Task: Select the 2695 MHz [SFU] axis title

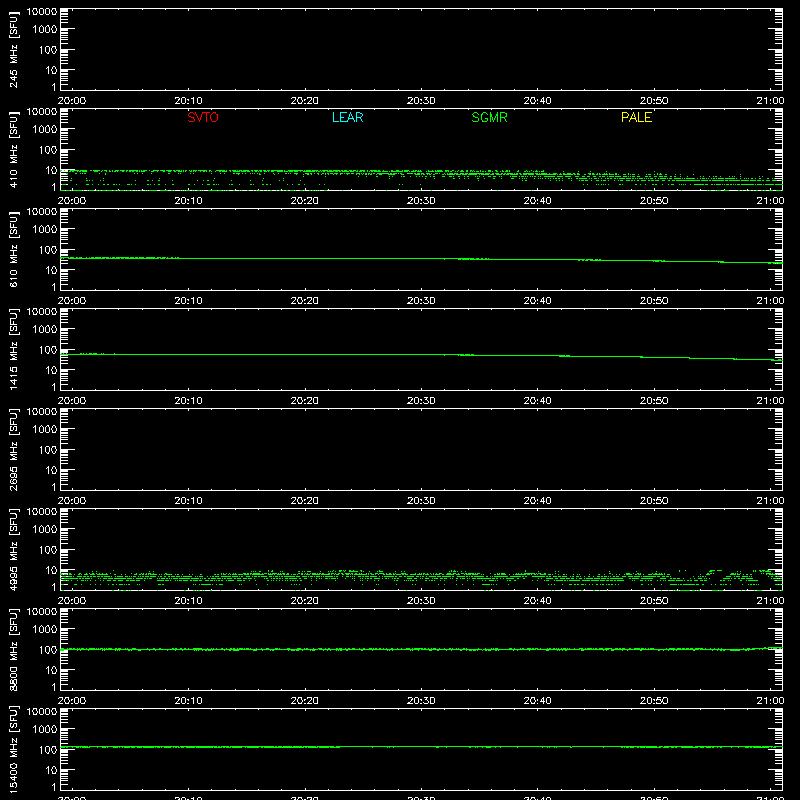Action: click(x=13, y=449)
